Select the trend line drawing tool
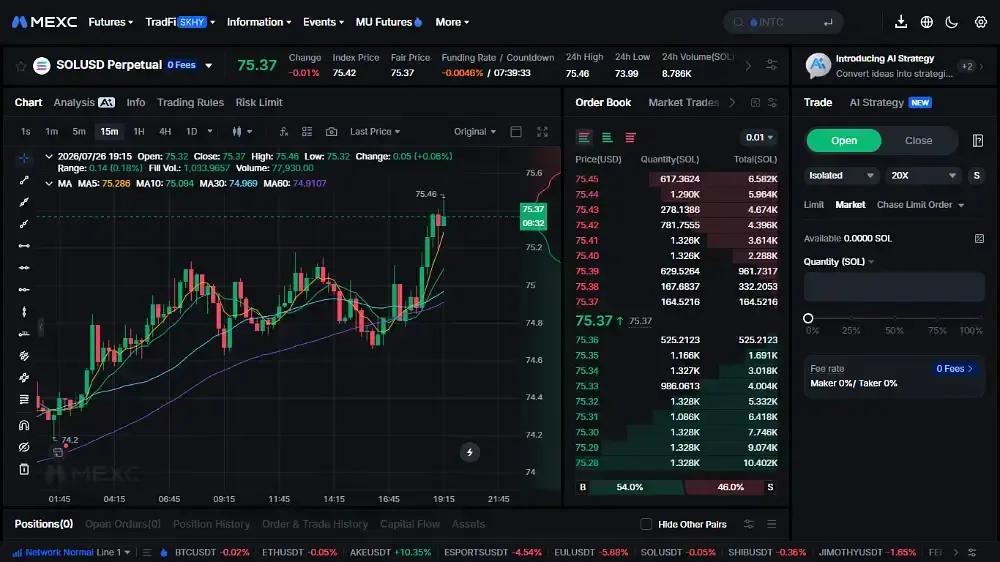1000x562 pixels. click(24, 180)
